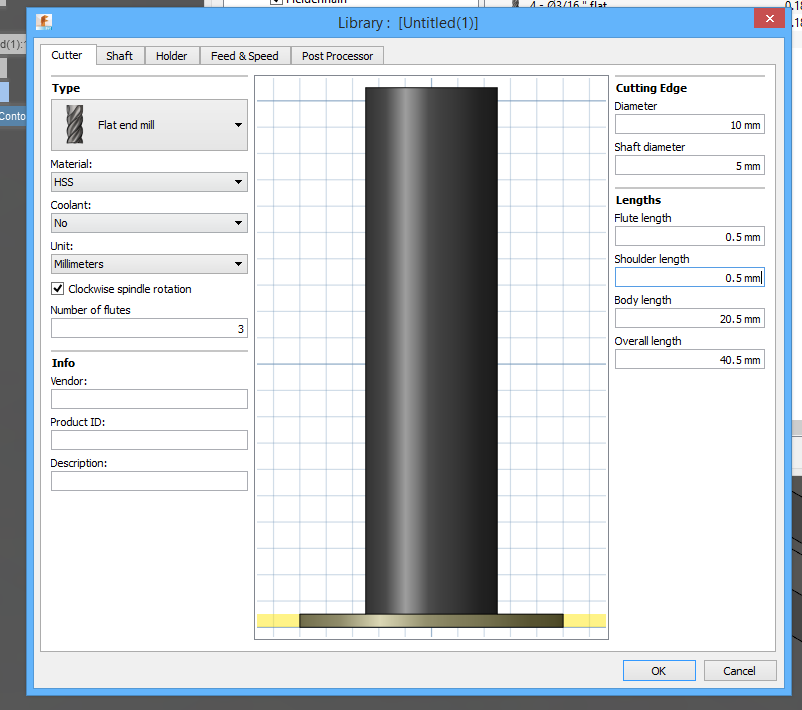Edit the Overall length field

tap(688, 359)
